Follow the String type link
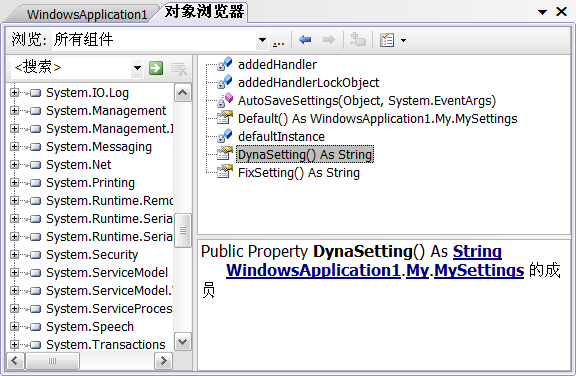 (477, 252)
